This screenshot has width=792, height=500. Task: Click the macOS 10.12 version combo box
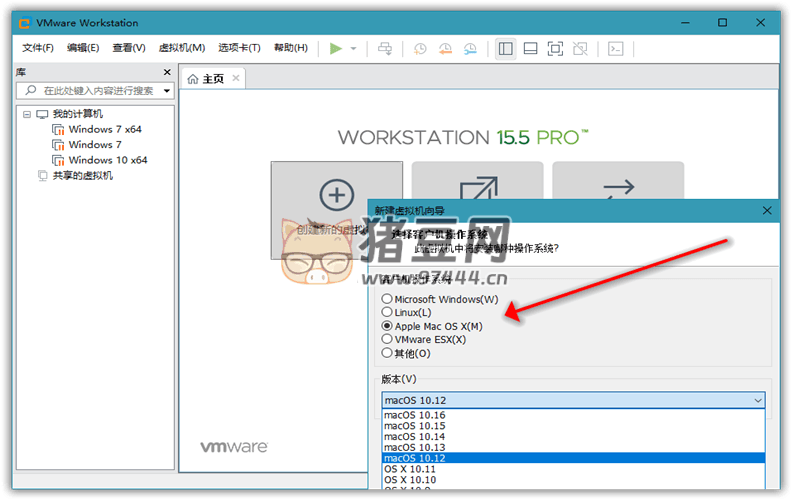tap(573, 401)
